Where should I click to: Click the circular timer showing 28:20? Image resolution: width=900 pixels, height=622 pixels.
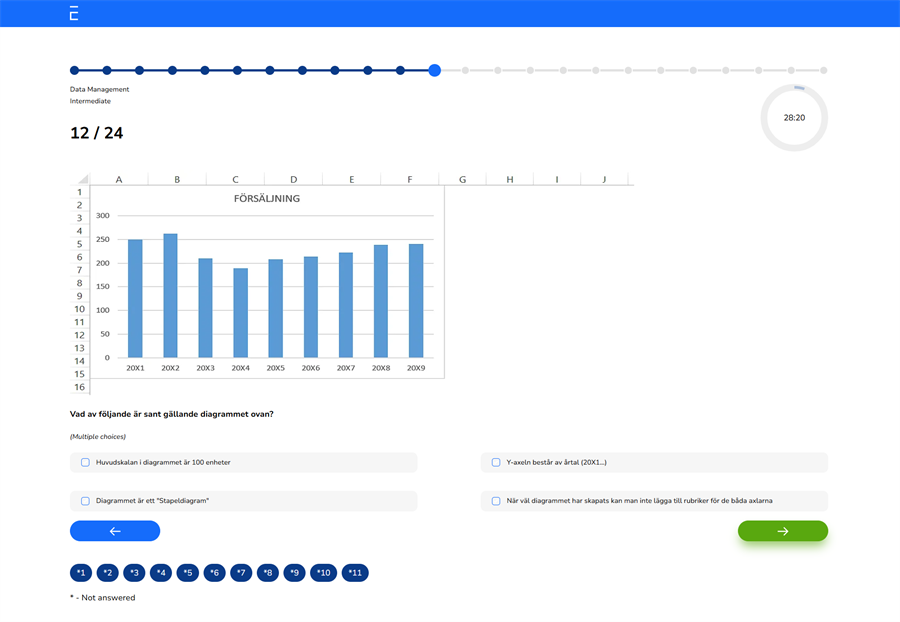click(x=794, y=117)
